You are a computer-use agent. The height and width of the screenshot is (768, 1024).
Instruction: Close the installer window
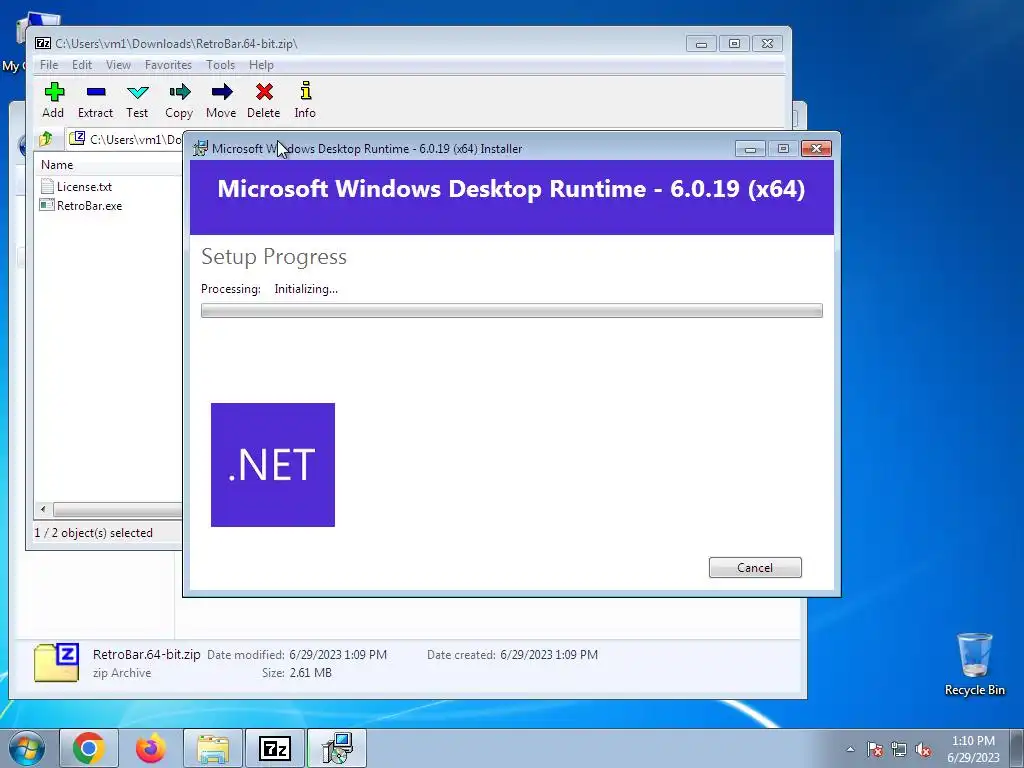[x=816, y=149]
